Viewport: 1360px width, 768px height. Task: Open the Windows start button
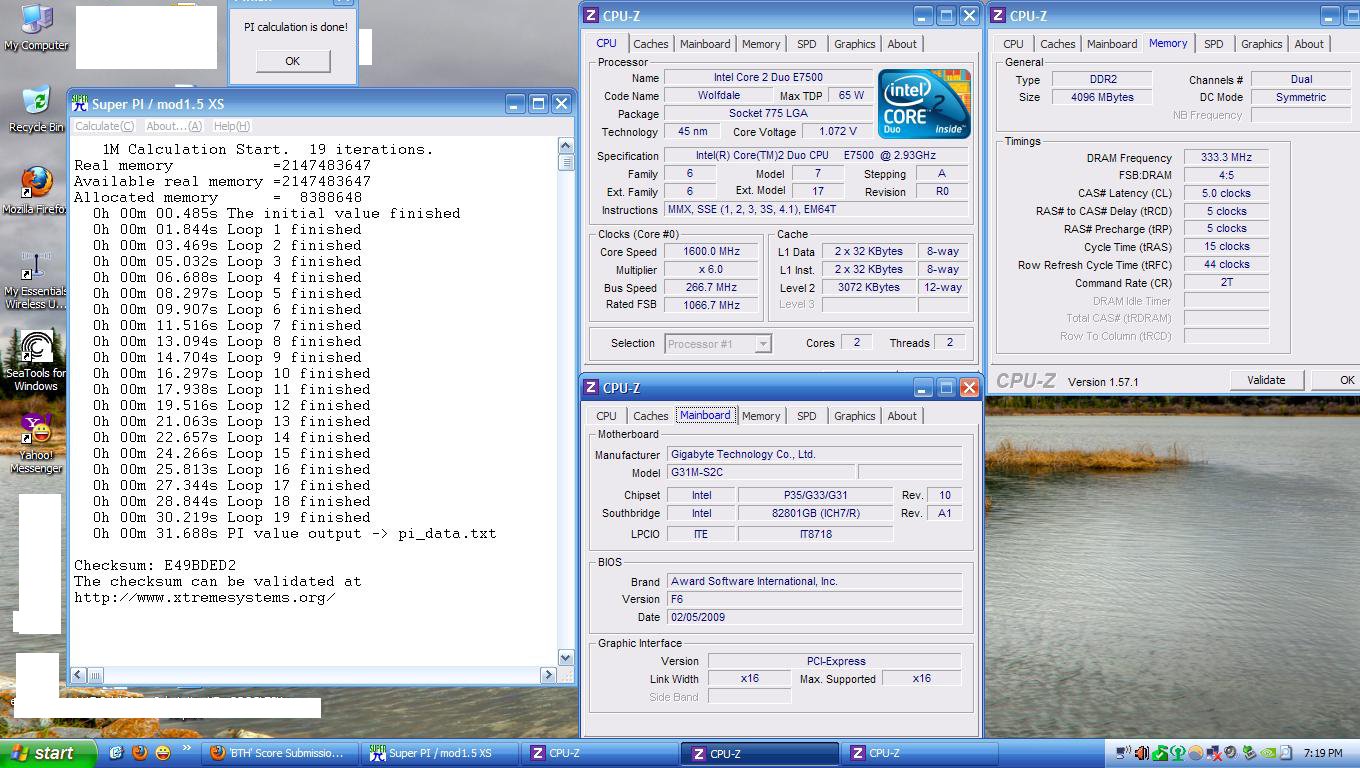point(48,753)
